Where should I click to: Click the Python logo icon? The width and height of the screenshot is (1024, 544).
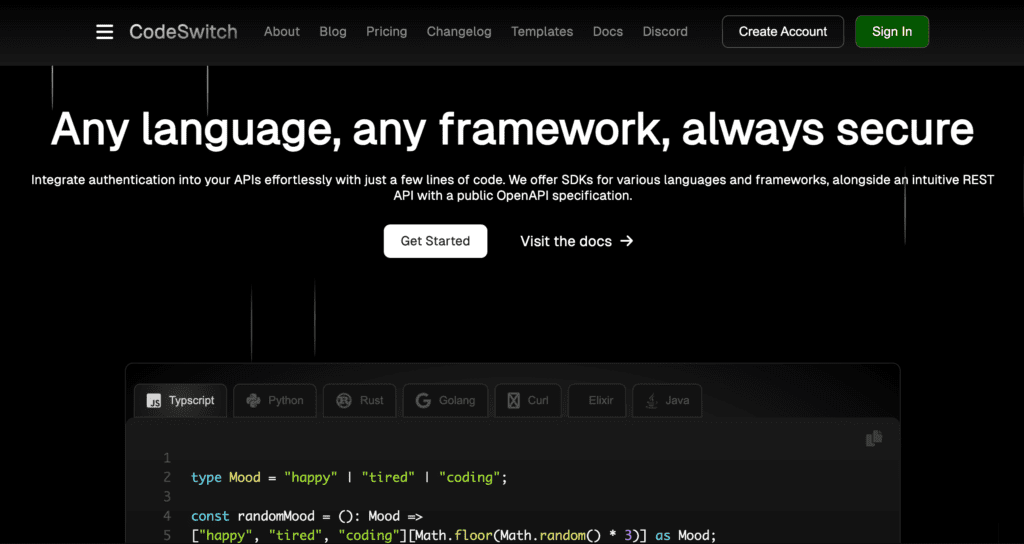point(252,400)
